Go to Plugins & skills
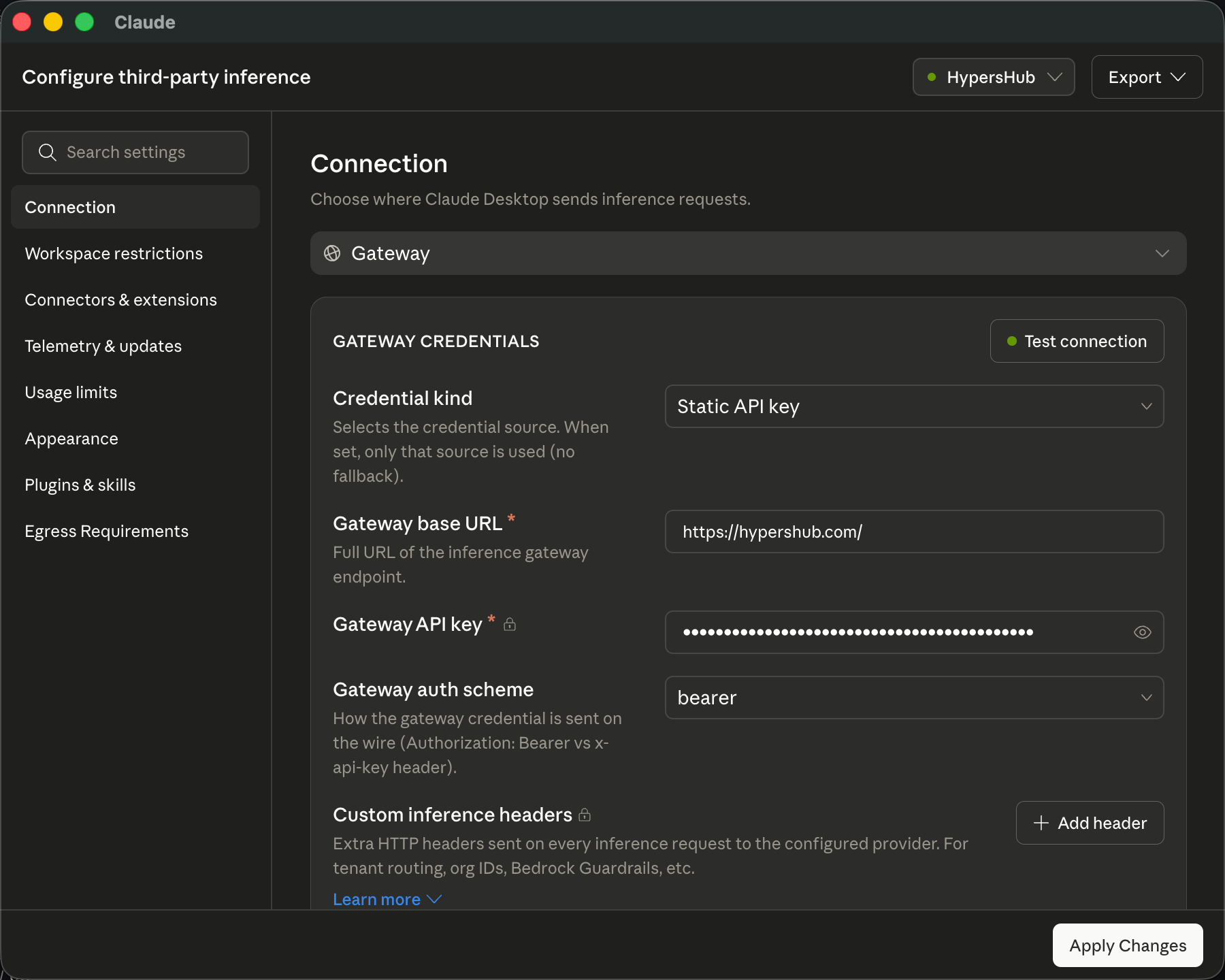This screenshot has width=1225, height=980. [x=135, y=485]
